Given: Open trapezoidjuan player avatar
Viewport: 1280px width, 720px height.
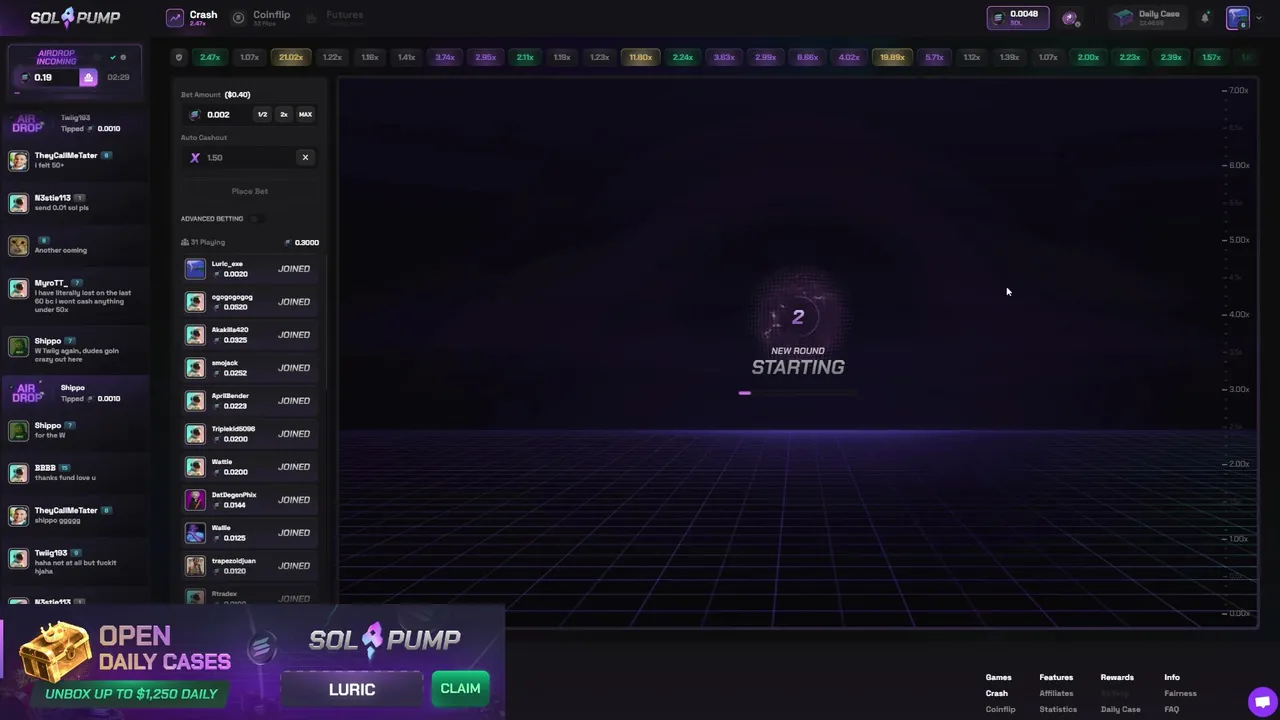Looking at the screenshot, I should tap(195, 565).
